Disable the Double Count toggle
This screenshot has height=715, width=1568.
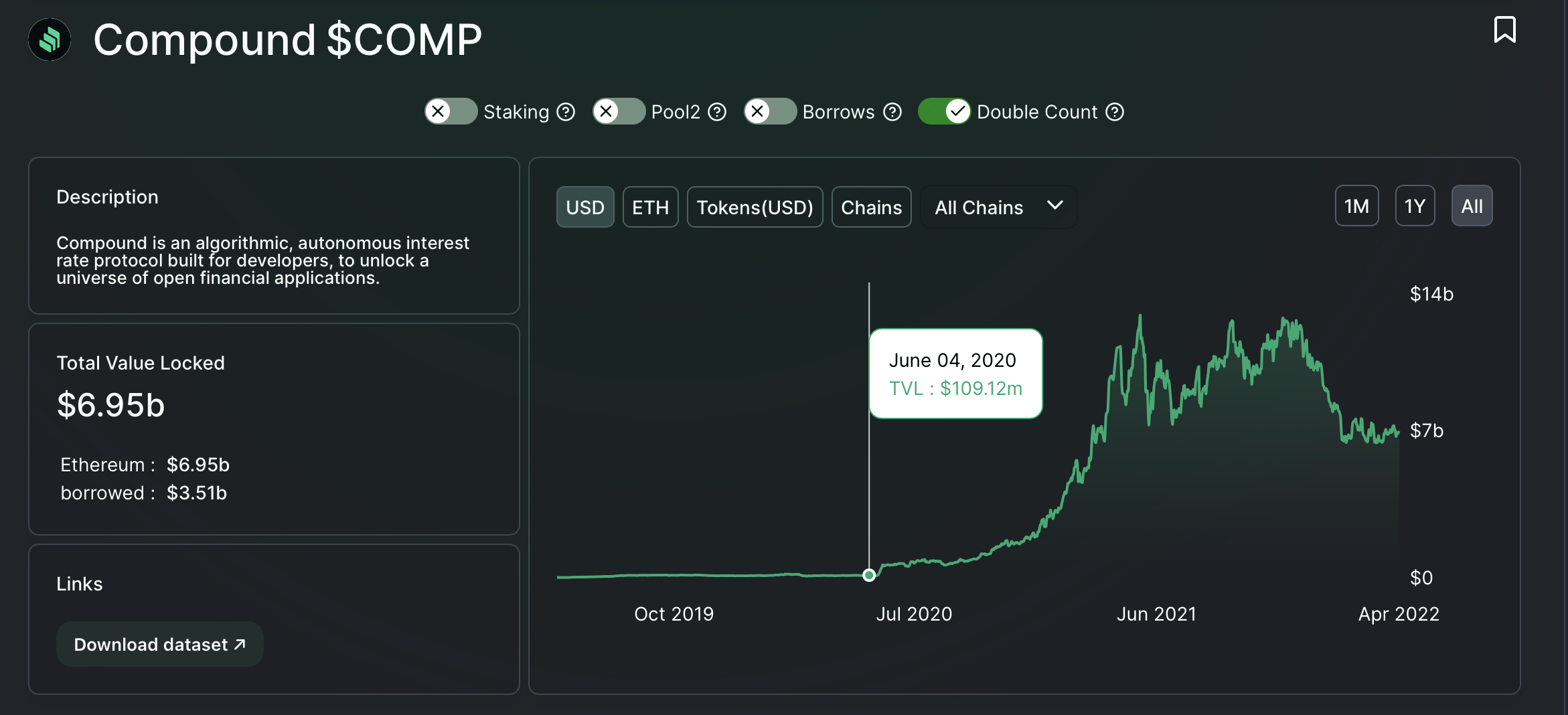coord(944,111)
